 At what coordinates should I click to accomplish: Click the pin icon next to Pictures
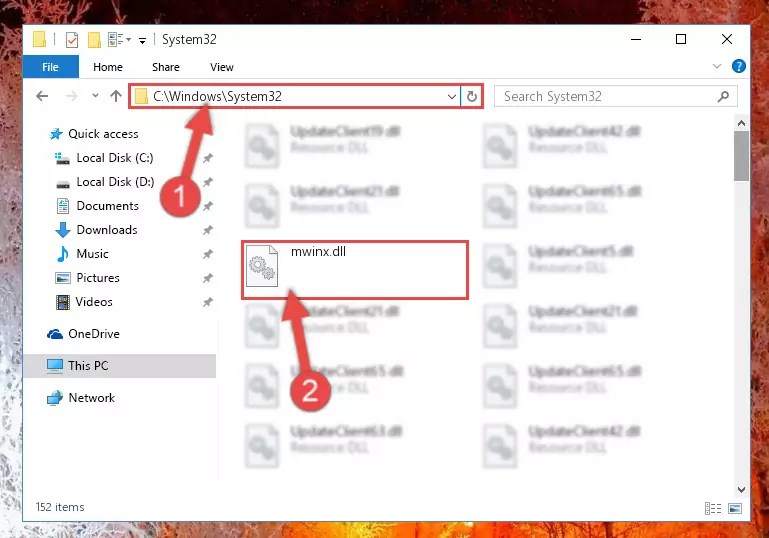click(208, 278)
